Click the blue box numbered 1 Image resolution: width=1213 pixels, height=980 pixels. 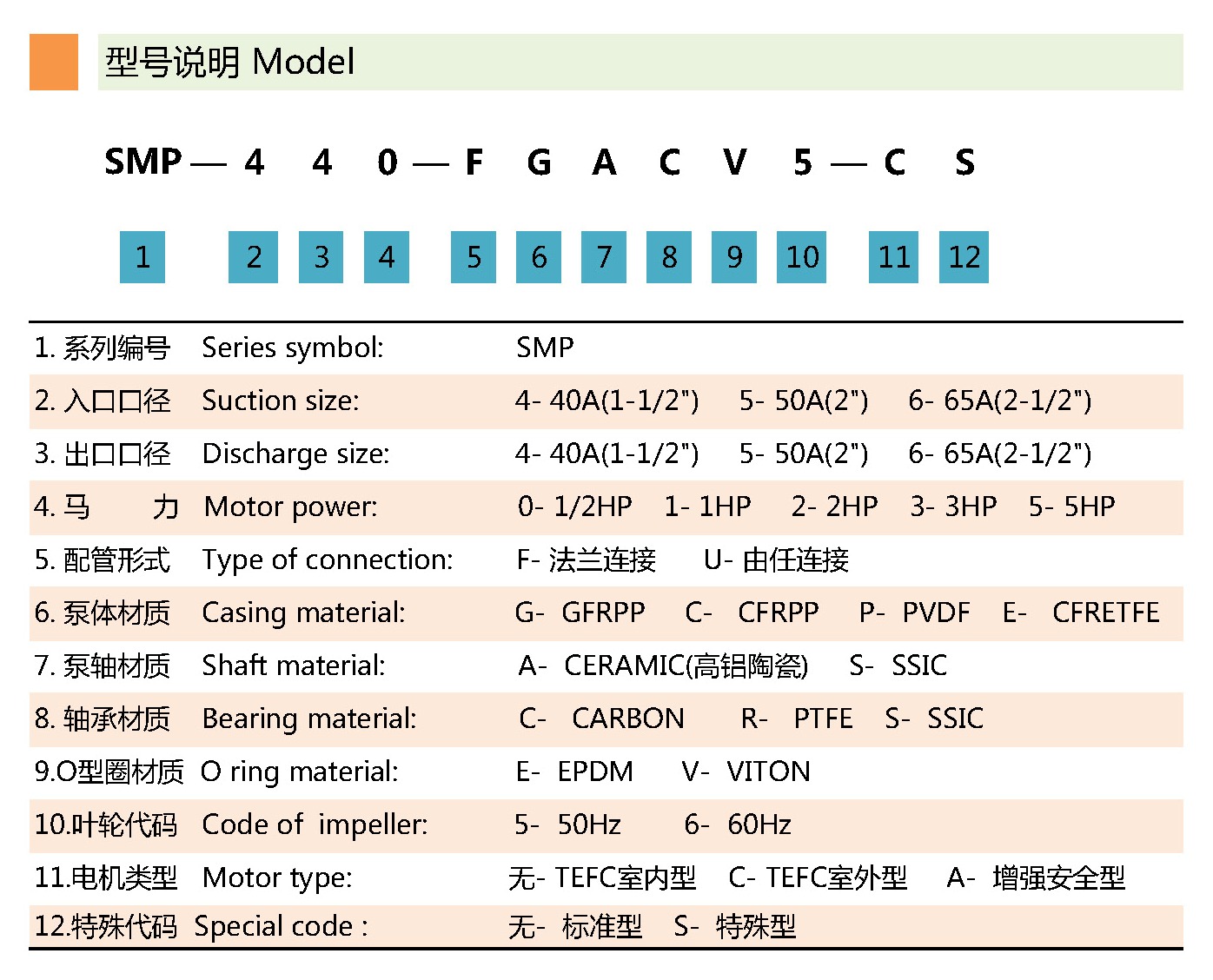pos(143,257)
